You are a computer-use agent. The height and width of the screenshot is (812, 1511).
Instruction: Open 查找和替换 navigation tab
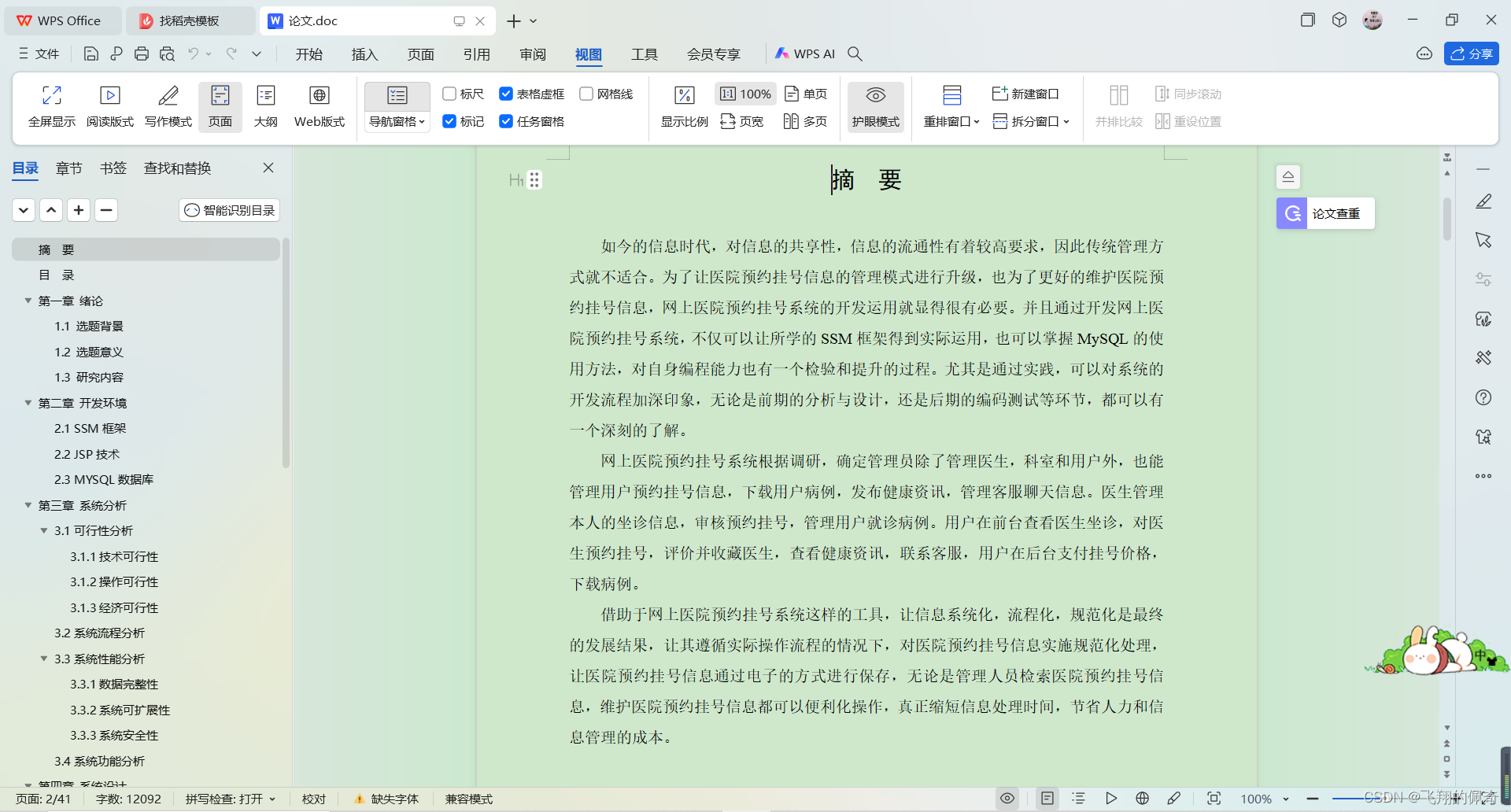pyautogui.click(x=178, y=168)
